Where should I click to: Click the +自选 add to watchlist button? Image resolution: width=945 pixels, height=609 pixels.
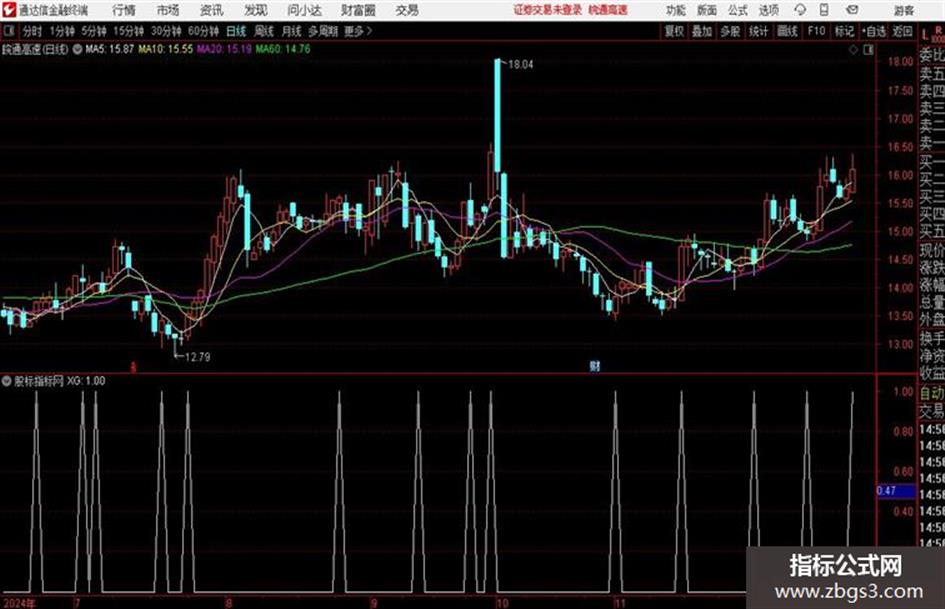(874, 31)
